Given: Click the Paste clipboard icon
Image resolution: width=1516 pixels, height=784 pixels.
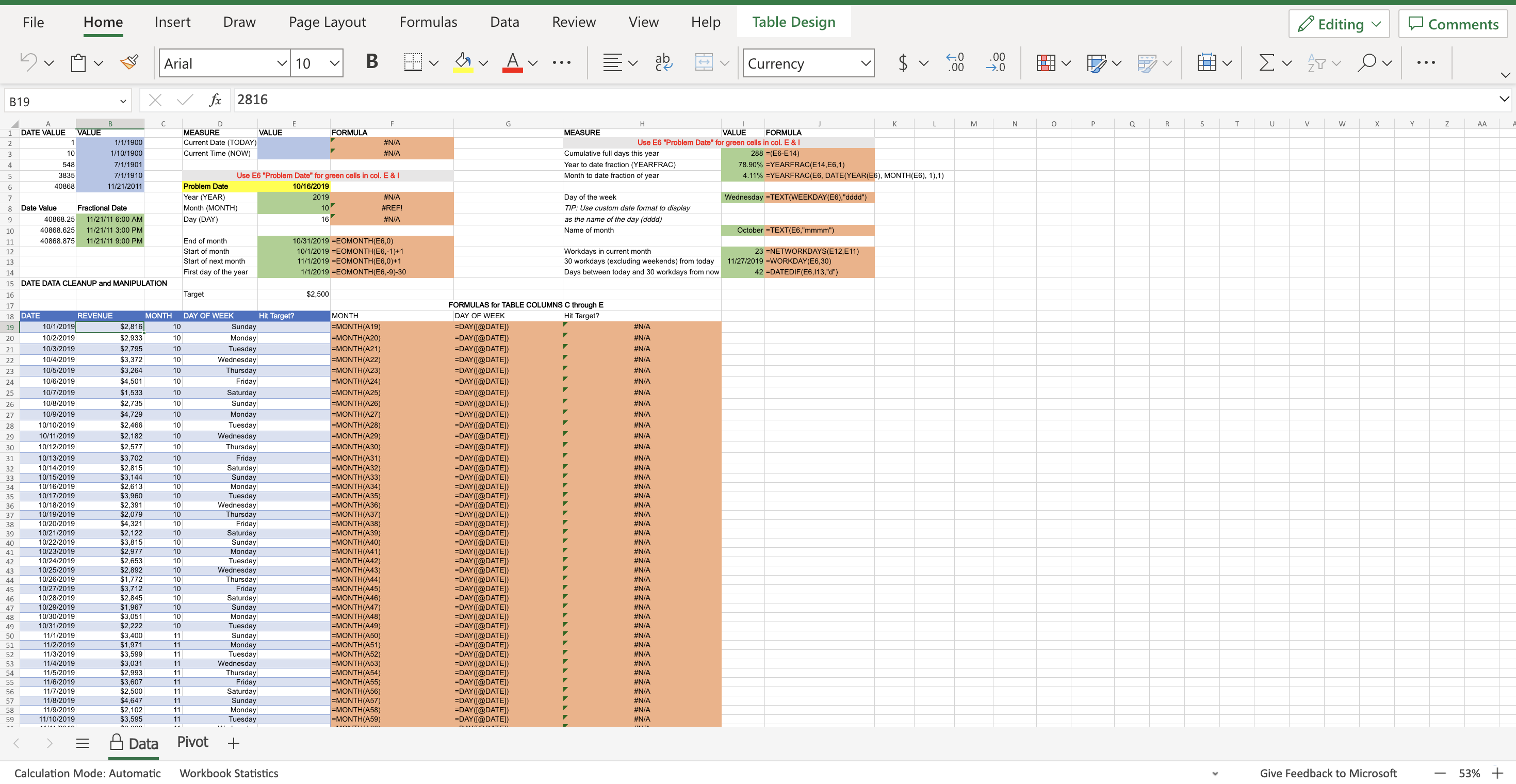Looking at the screenshot, I should click(78, 62).
